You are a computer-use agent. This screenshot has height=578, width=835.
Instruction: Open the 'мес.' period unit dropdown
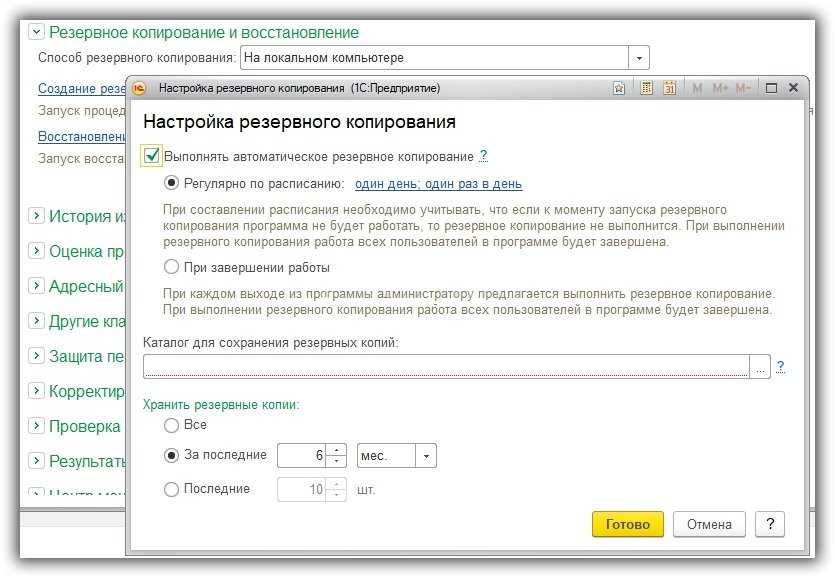tap(427, 456)
